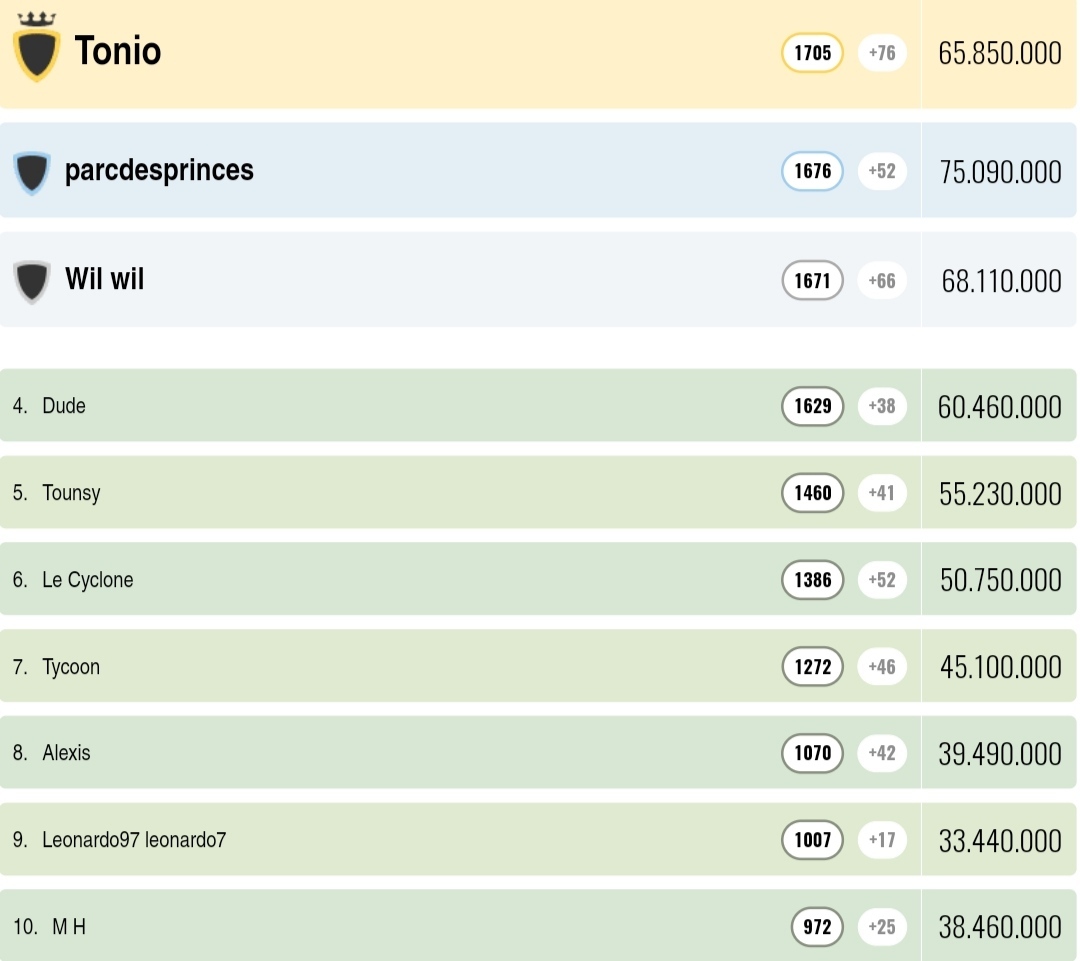Select the Tycoon row name
Viewport: 1080px width, 961px height.
pyautogui.click(x=71, y=667)
